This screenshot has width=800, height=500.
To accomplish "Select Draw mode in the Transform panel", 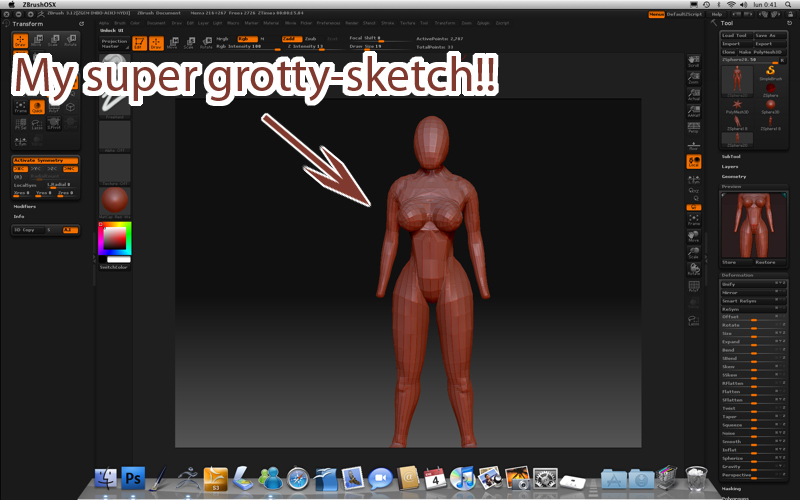I will click(20, 41).
